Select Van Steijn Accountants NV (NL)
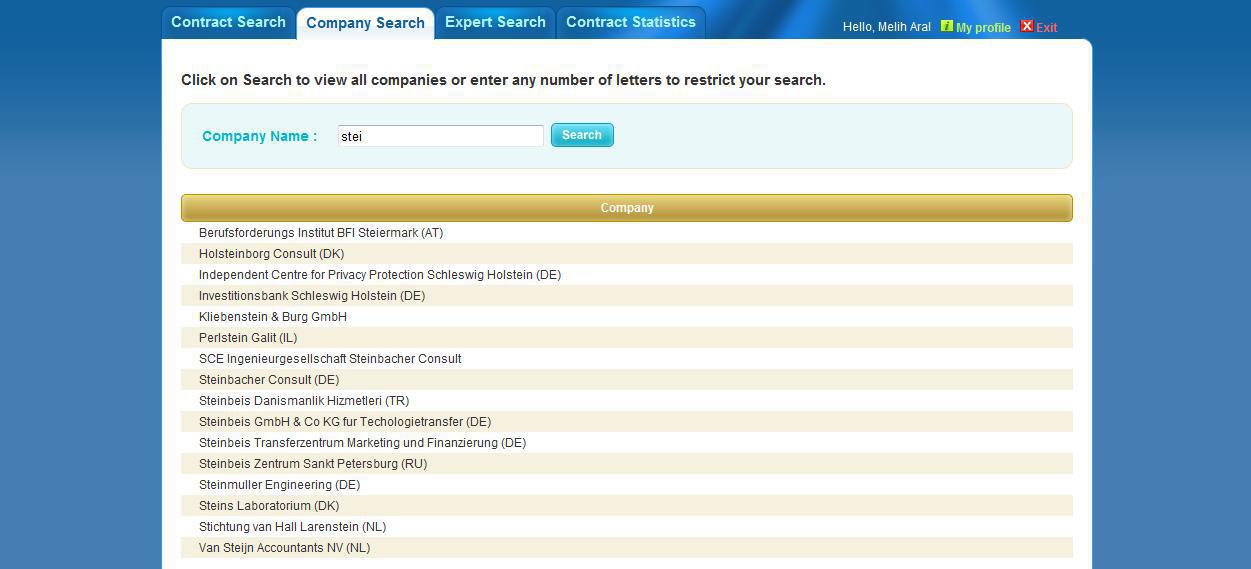1251x569 pixels. [x=284, y=548]
